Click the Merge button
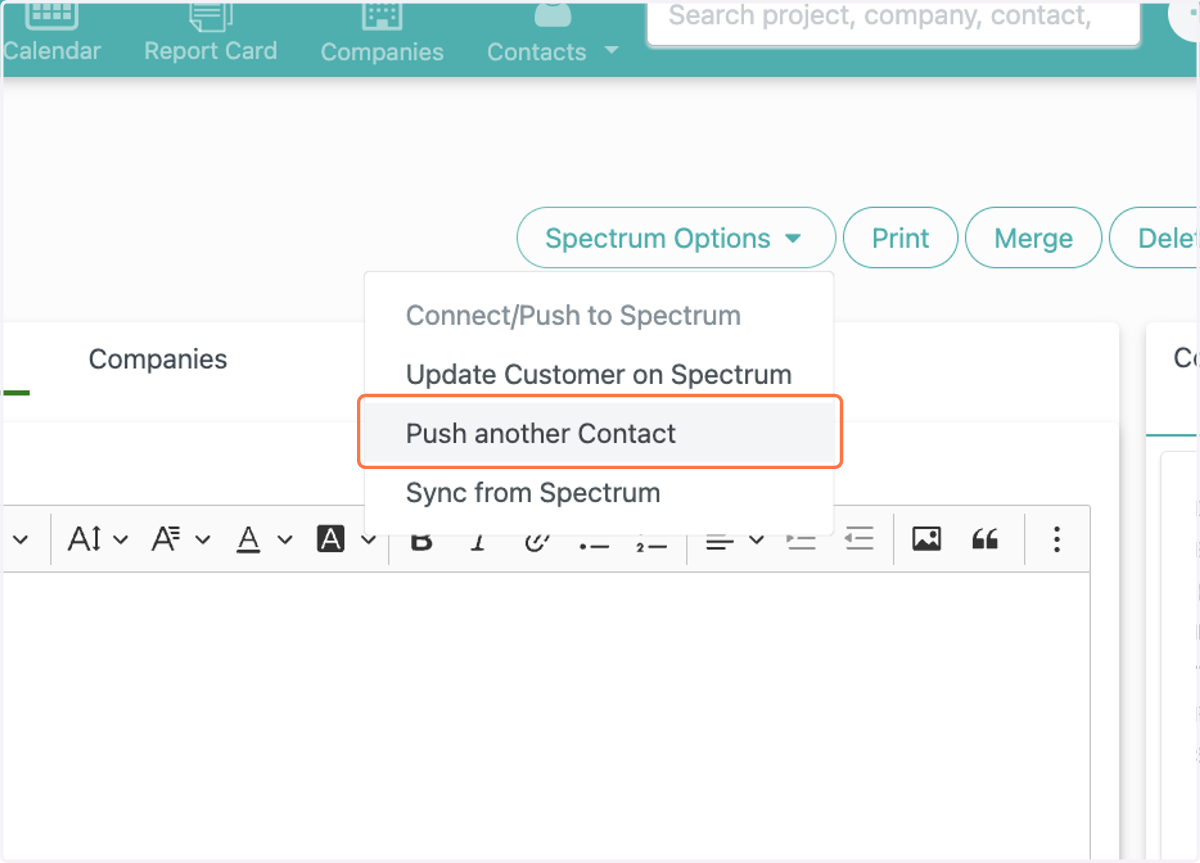Screen dimensions: 1200x863 (1033, 238)
